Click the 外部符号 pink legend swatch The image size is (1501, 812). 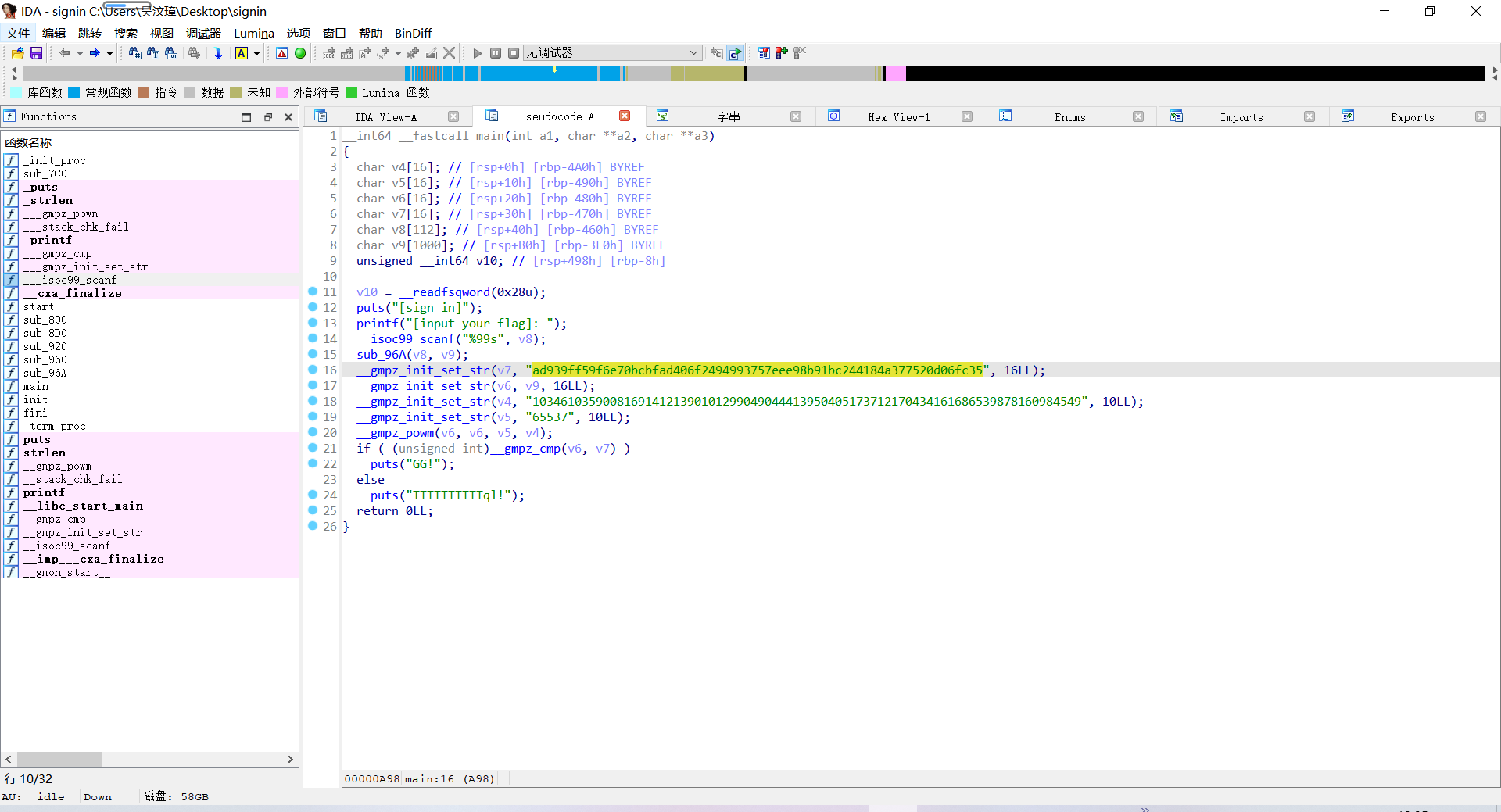point(282,92)
